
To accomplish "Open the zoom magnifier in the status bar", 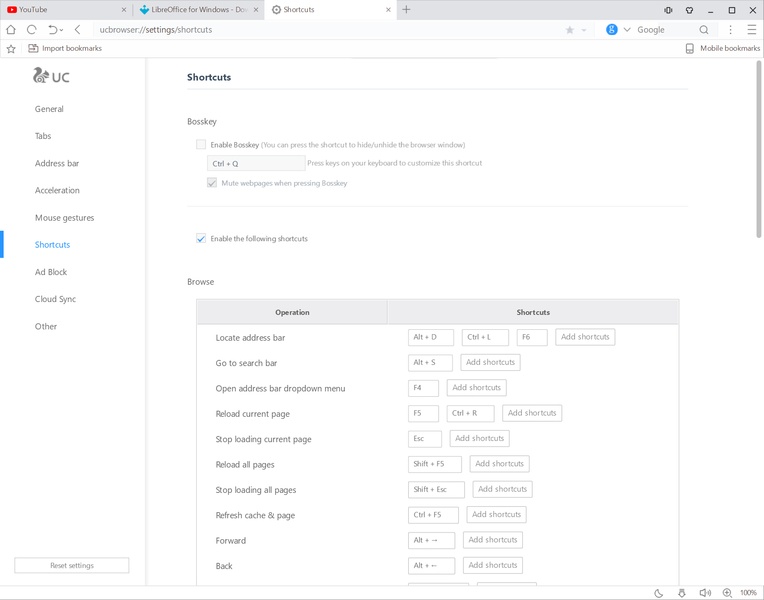I will click(727, 593).
